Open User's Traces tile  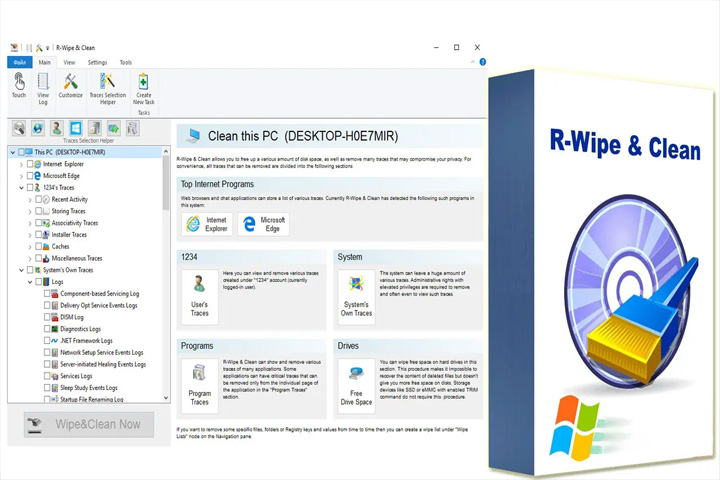point(199,297)
